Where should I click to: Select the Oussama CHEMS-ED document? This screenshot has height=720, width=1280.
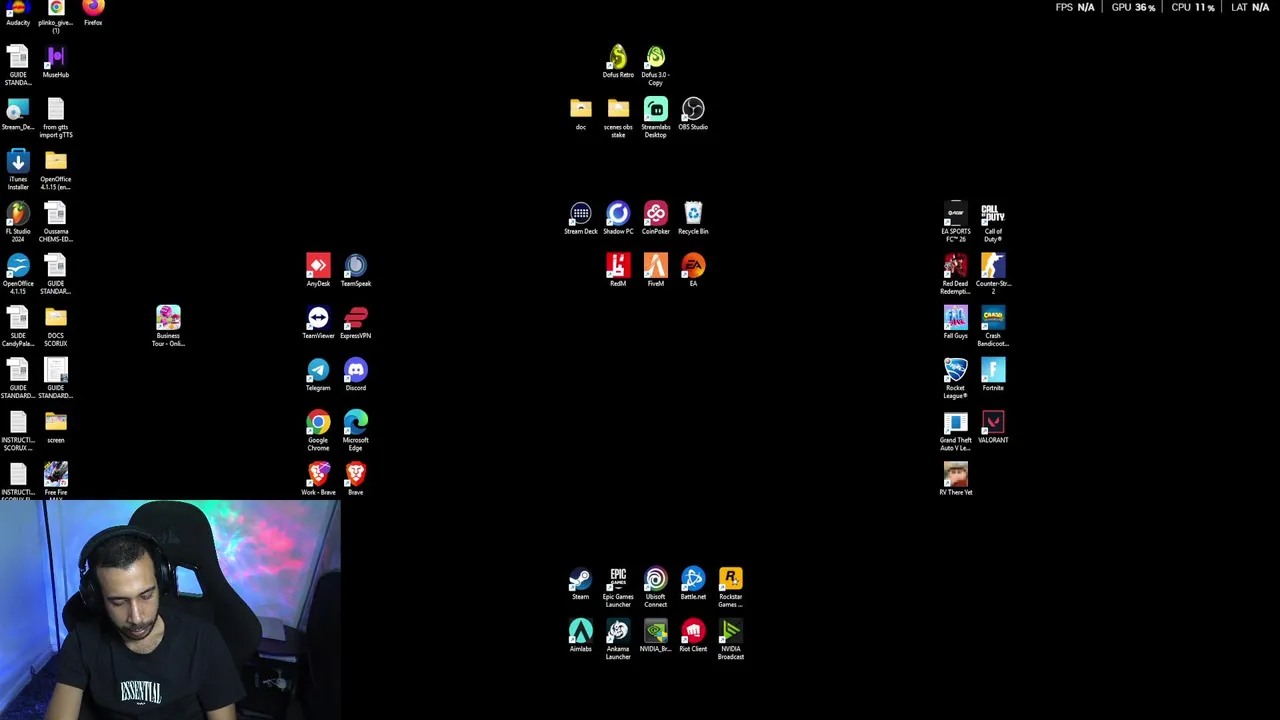56,222
